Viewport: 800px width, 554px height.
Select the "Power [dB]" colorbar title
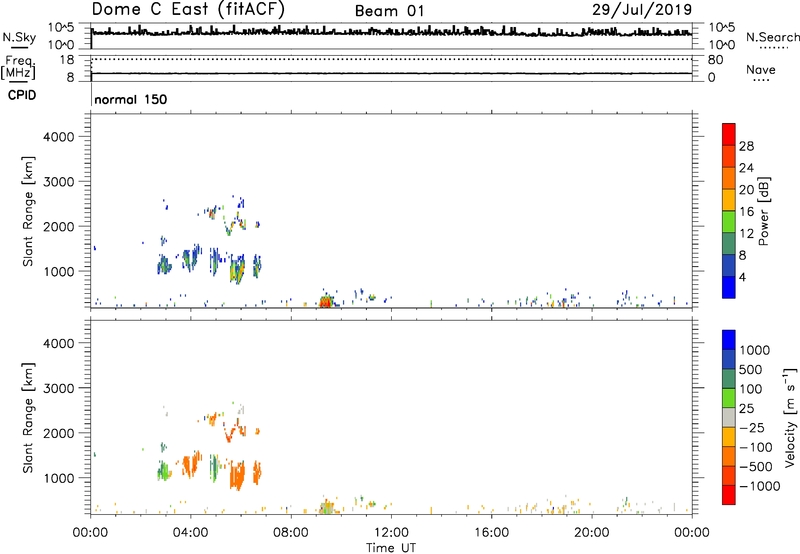point(764,211)
